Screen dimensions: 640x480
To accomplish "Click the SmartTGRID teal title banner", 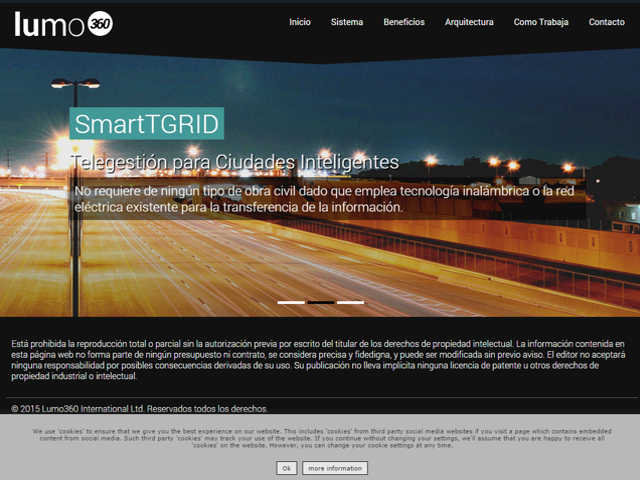I will pos(147,124).
